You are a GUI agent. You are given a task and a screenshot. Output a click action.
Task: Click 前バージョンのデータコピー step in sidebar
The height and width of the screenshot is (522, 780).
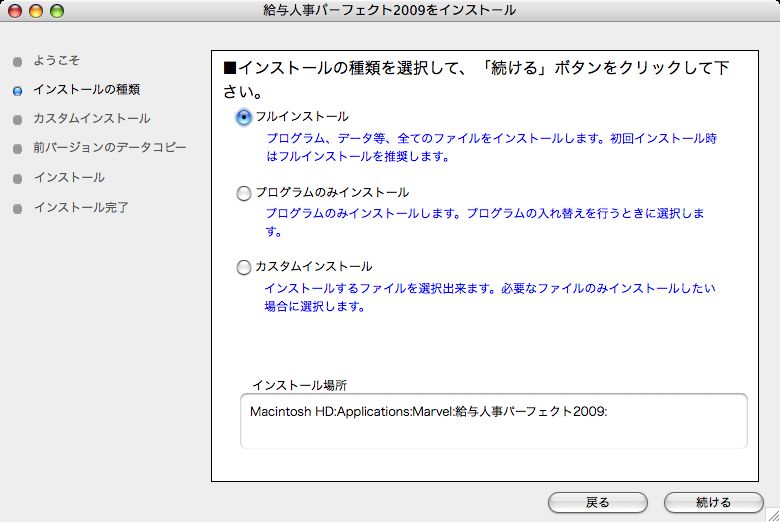[109, 148]
